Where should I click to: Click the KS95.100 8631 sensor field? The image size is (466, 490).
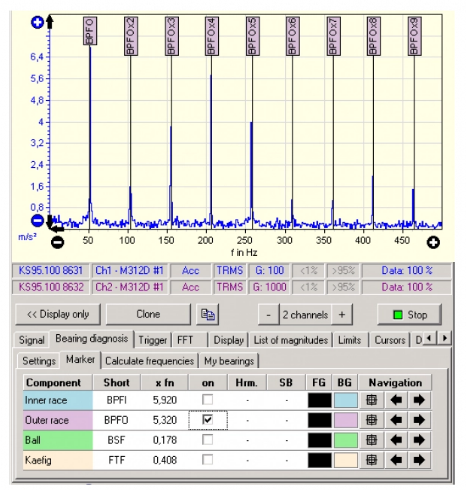coord(51,270)
